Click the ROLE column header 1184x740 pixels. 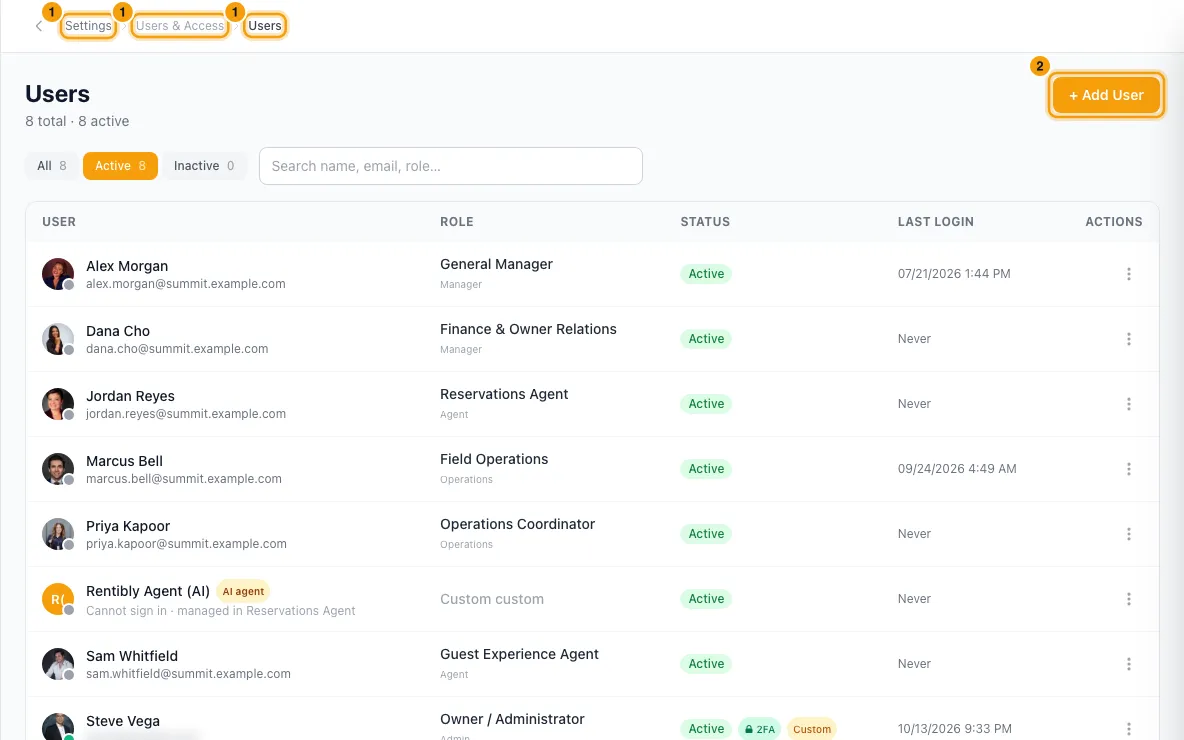click(x=457, y=222)
